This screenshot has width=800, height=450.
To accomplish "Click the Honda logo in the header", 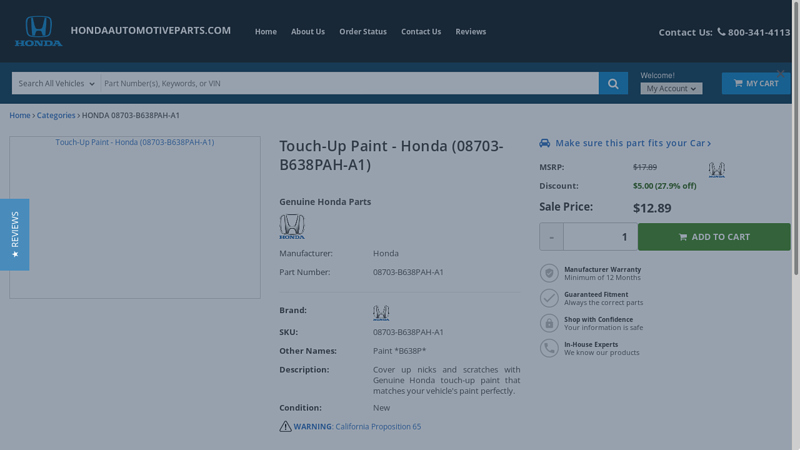I will (x=38, y=31).
